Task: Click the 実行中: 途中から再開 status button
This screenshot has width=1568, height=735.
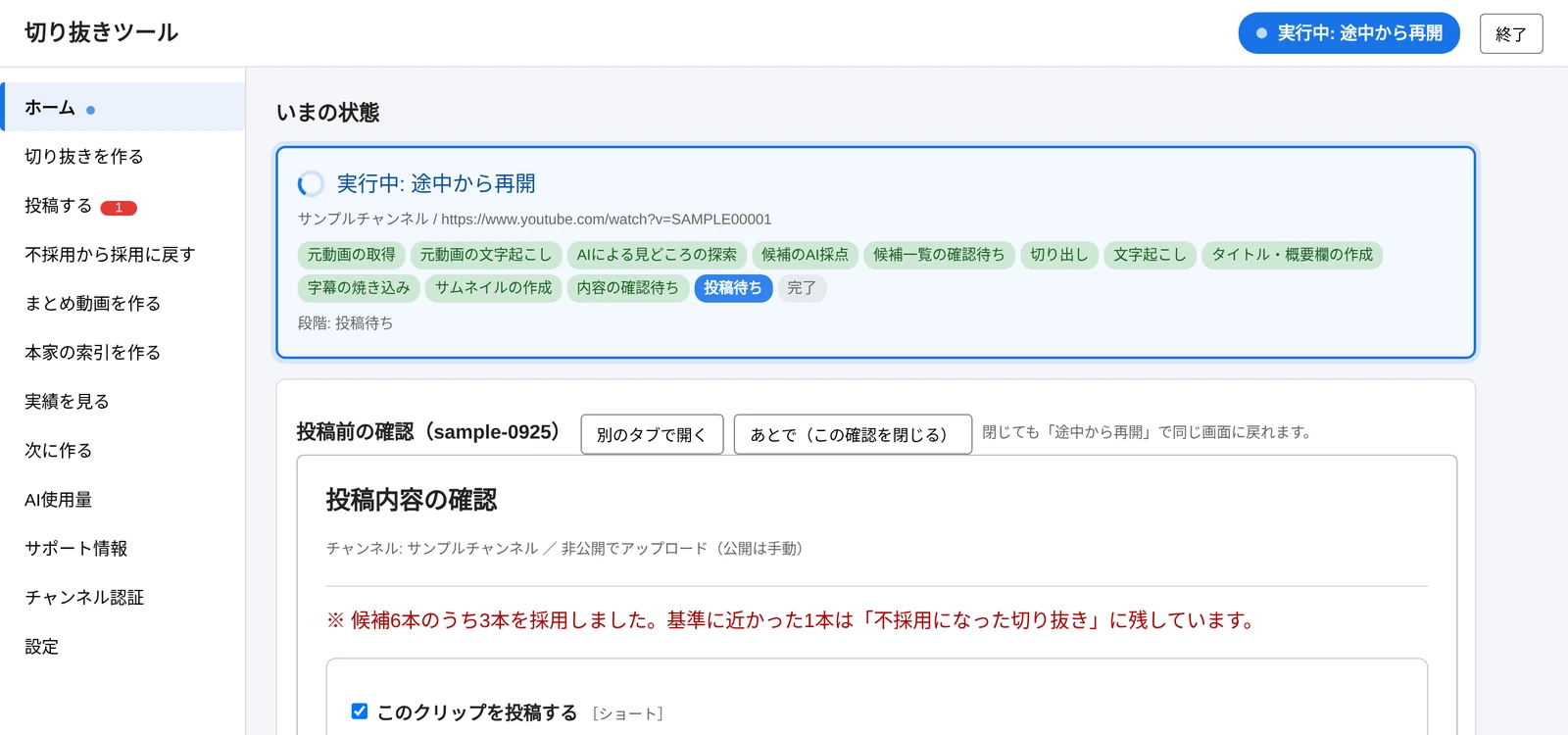Action: click(x=1348, y=33)
